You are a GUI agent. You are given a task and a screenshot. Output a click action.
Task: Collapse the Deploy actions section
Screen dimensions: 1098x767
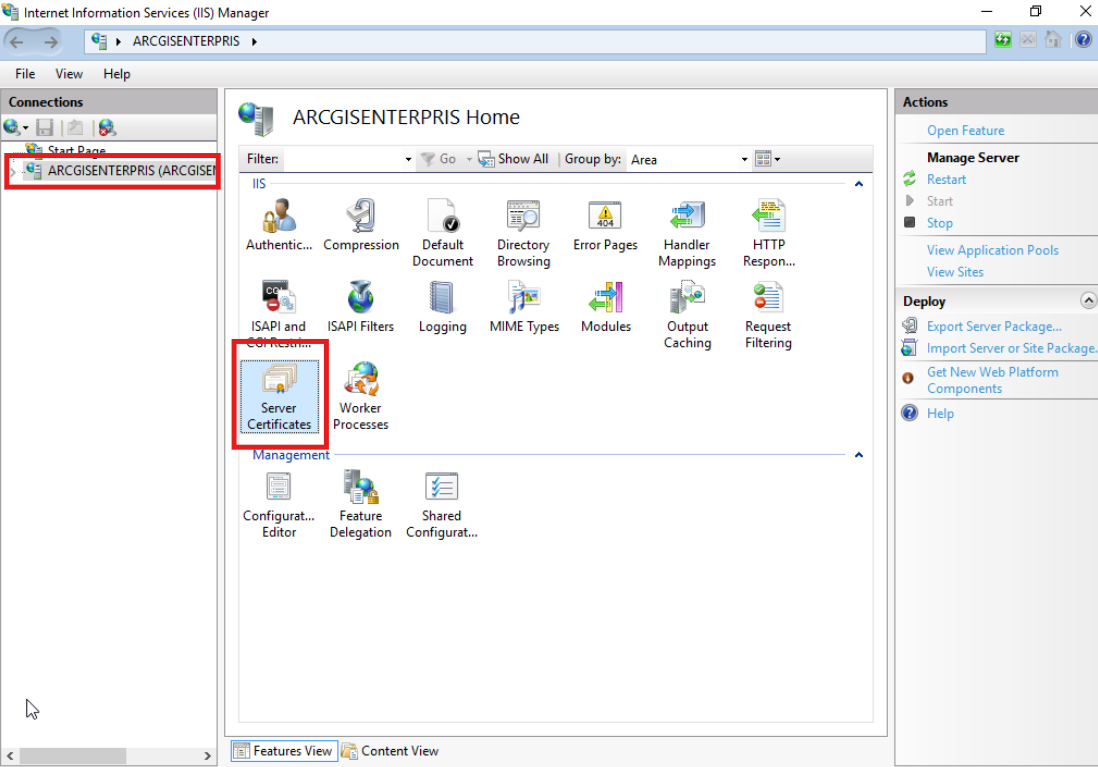point(1087,300)
